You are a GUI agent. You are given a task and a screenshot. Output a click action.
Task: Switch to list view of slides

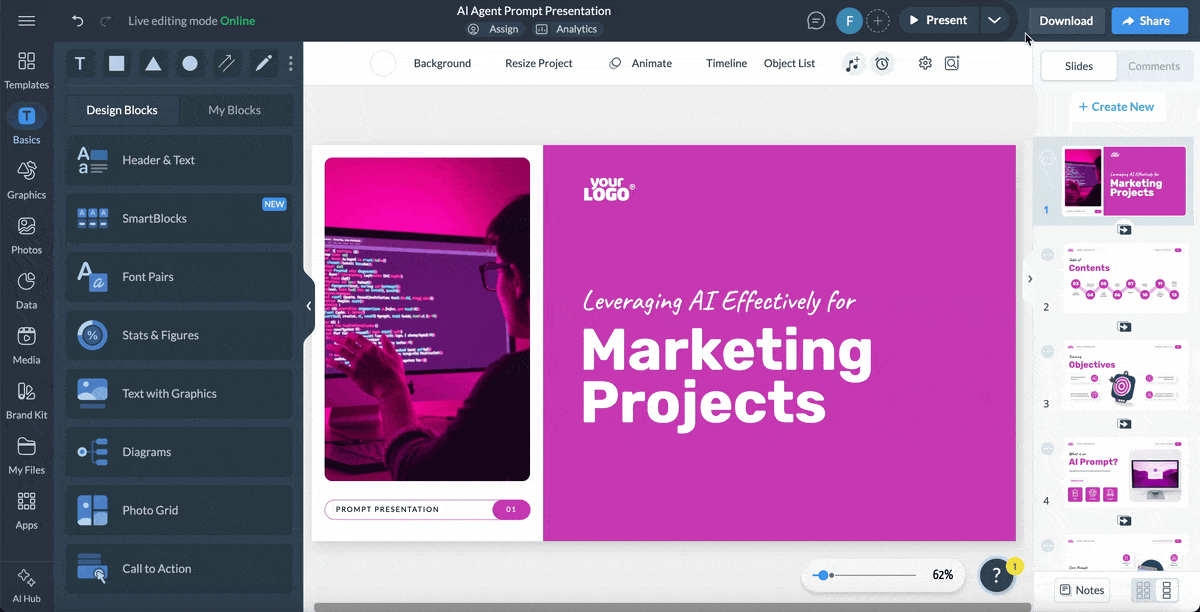[1167, 590]
